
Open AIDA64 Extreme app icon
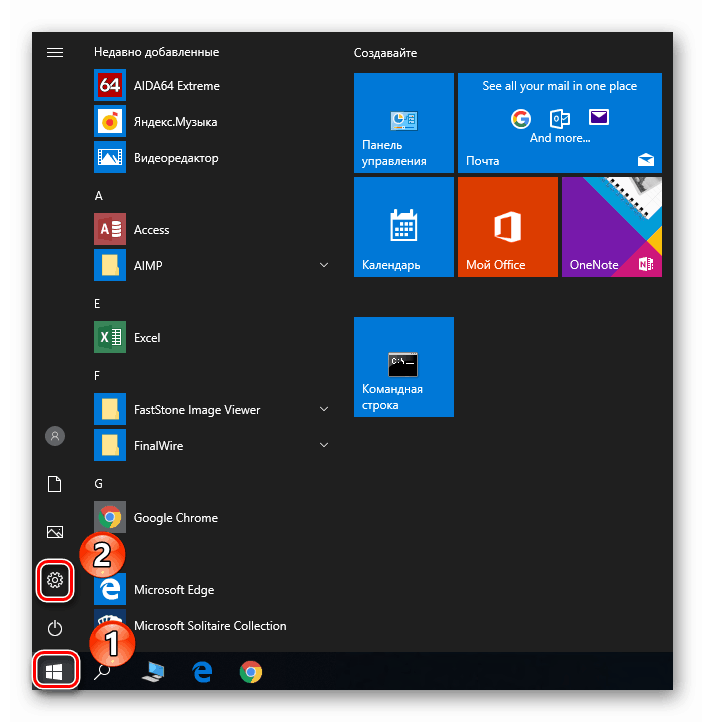(x=110, y=85)
